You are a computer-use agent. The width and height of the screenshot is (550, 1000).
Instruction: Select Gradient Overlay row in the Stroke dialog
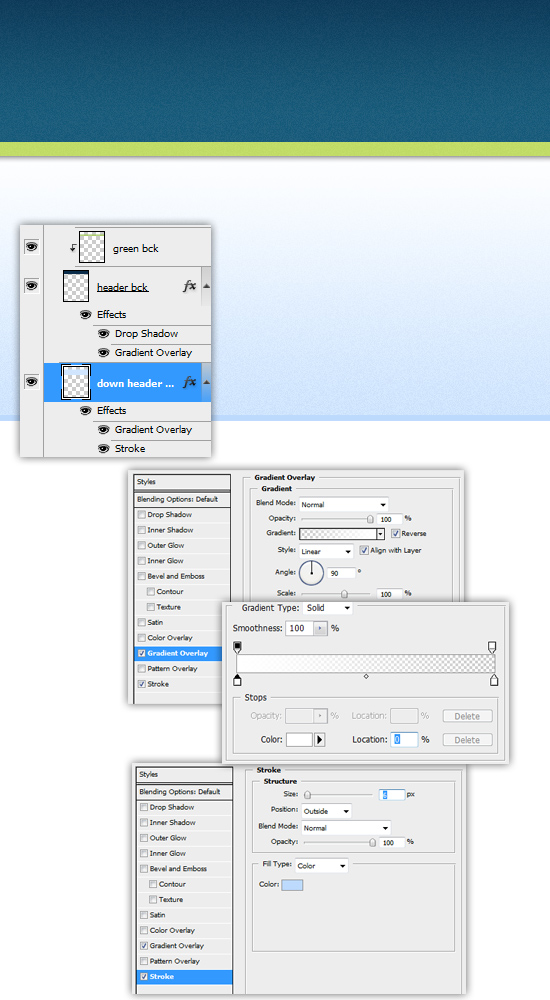coord(184,946)
